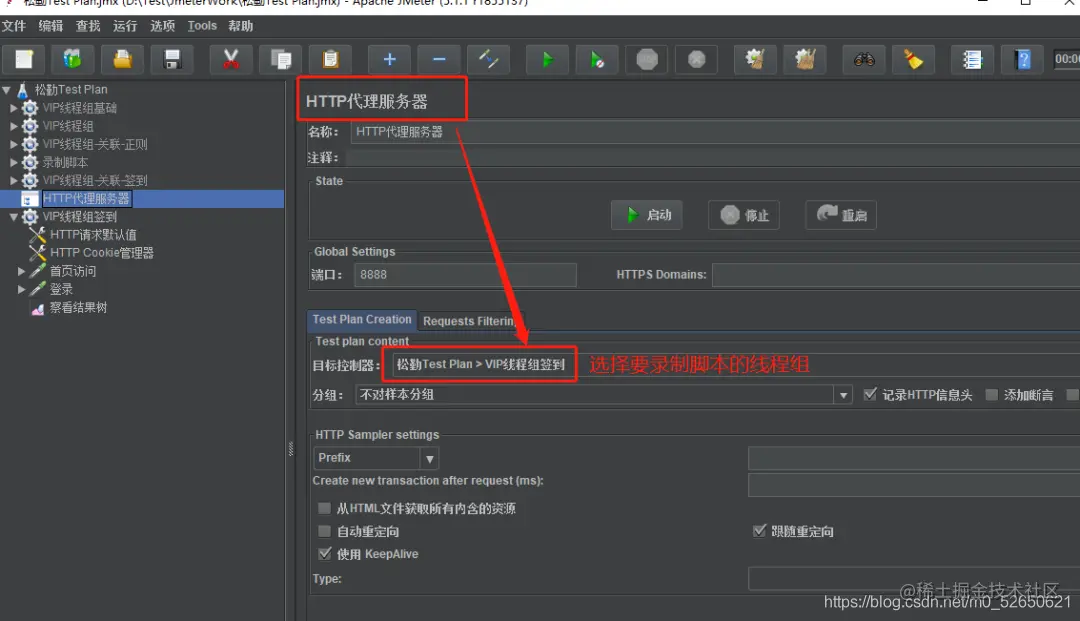This screenshot has height=621, width=1080.
Task: Click the 停止 button
Action: click(x=744, y=215)
